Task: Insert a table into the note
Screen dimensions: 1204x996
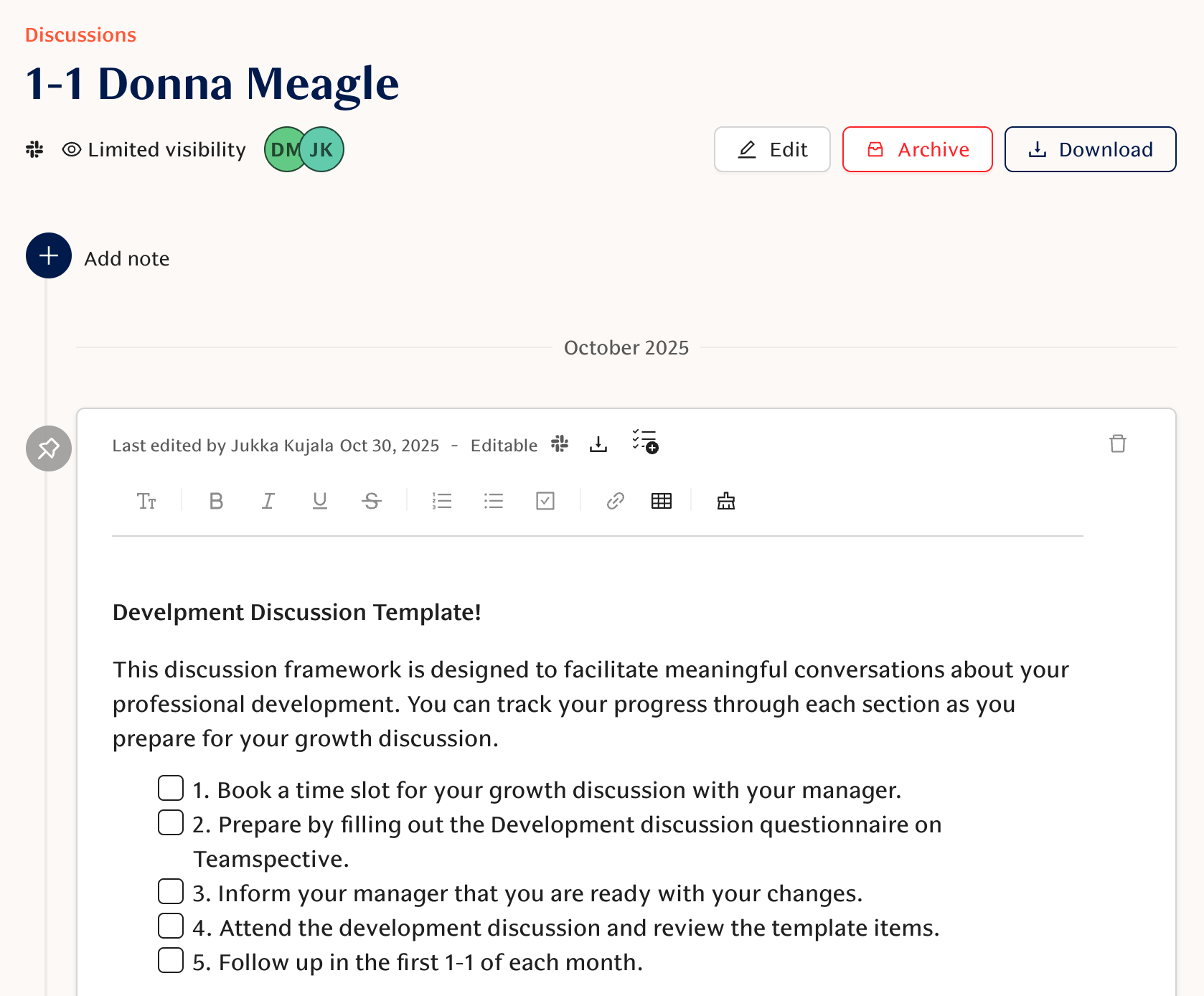Action: pyautogui.click(x=662, y=501)
